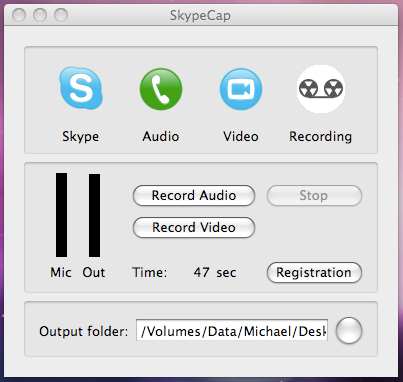
Task: Zoom the SkypeCap window
Action: click(61, 15)
